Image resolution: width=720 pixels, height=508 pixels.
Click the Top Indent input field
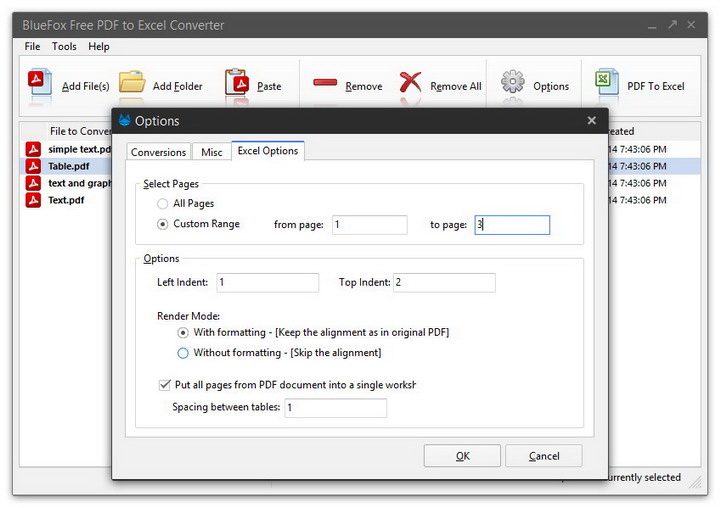[x=444, y=282]
